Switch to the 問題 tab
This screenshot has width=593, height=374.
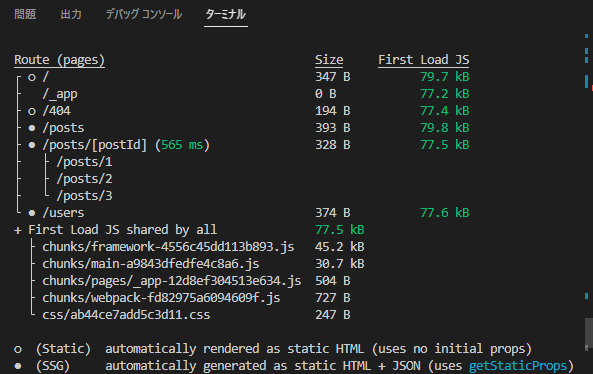25,14
